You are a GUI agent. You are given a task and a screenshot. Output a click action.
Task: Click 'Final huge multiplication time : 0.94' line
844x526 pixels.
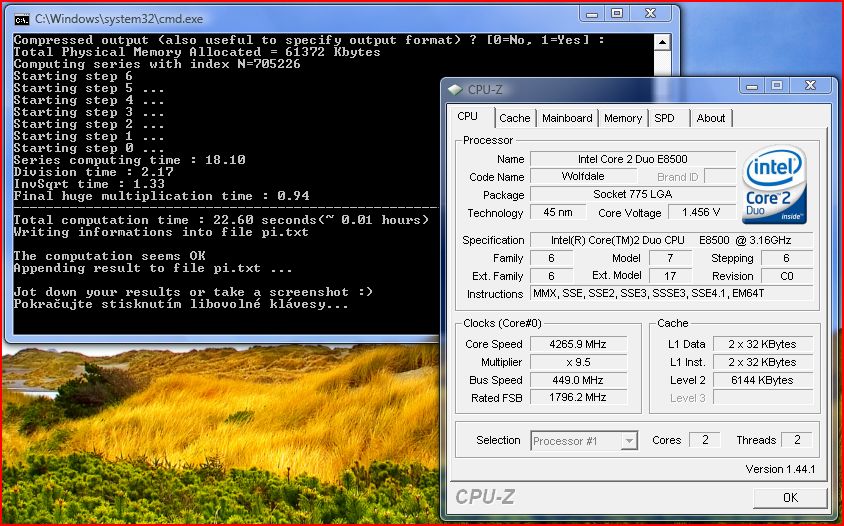pos(161,196)
